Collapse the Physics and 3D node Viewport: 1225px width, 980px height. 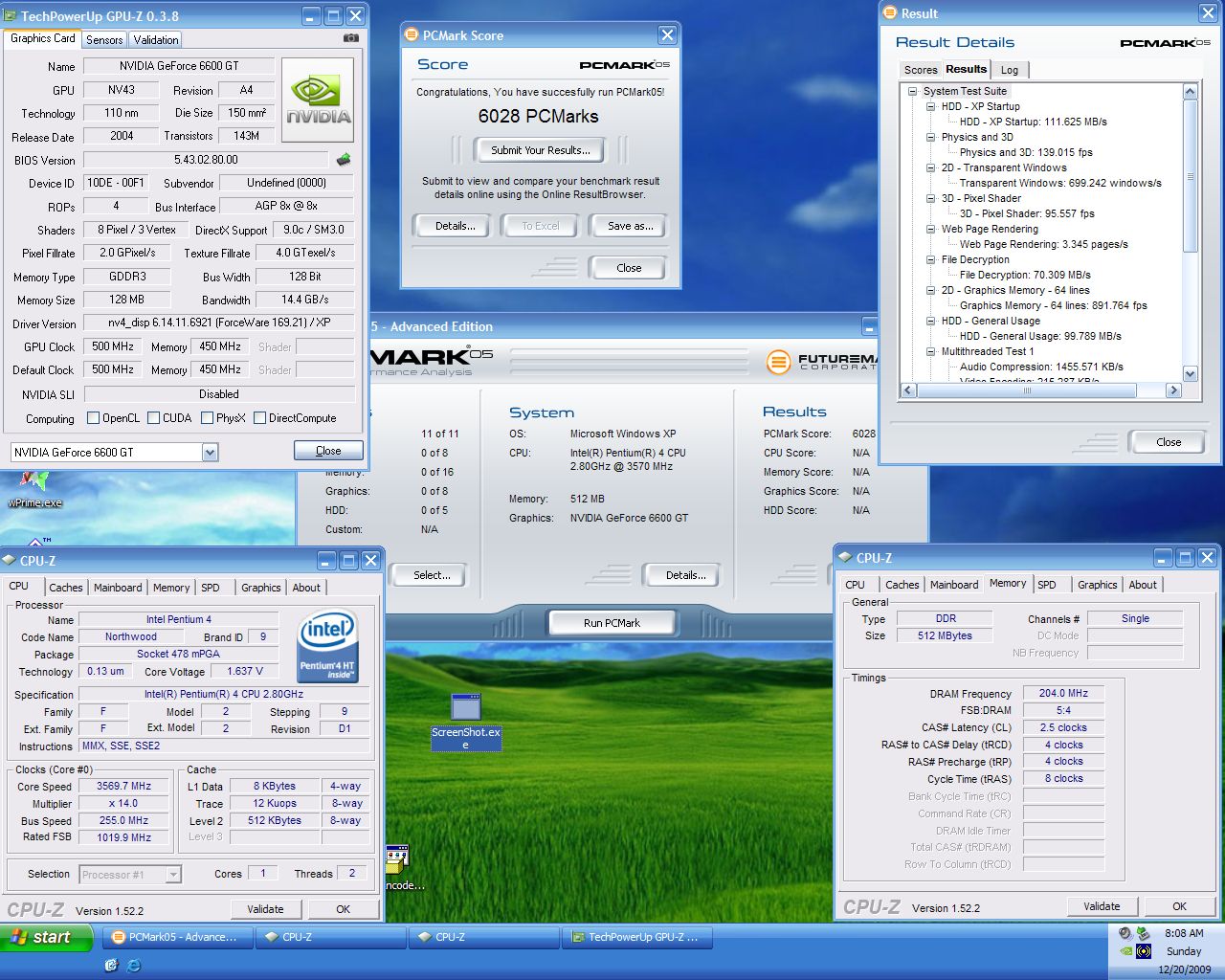[x=930, y=137]
